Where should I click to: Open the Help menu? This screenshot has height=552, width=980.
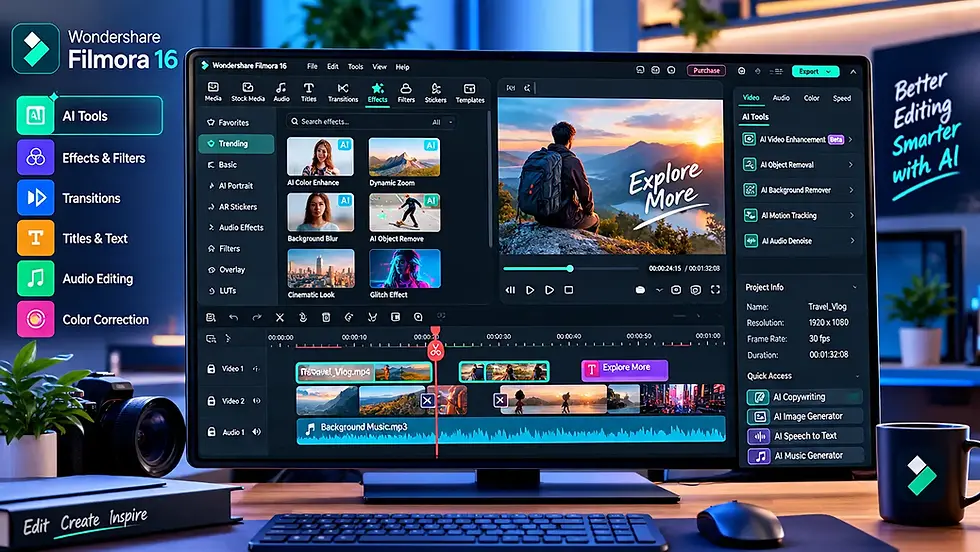[402, 67]
